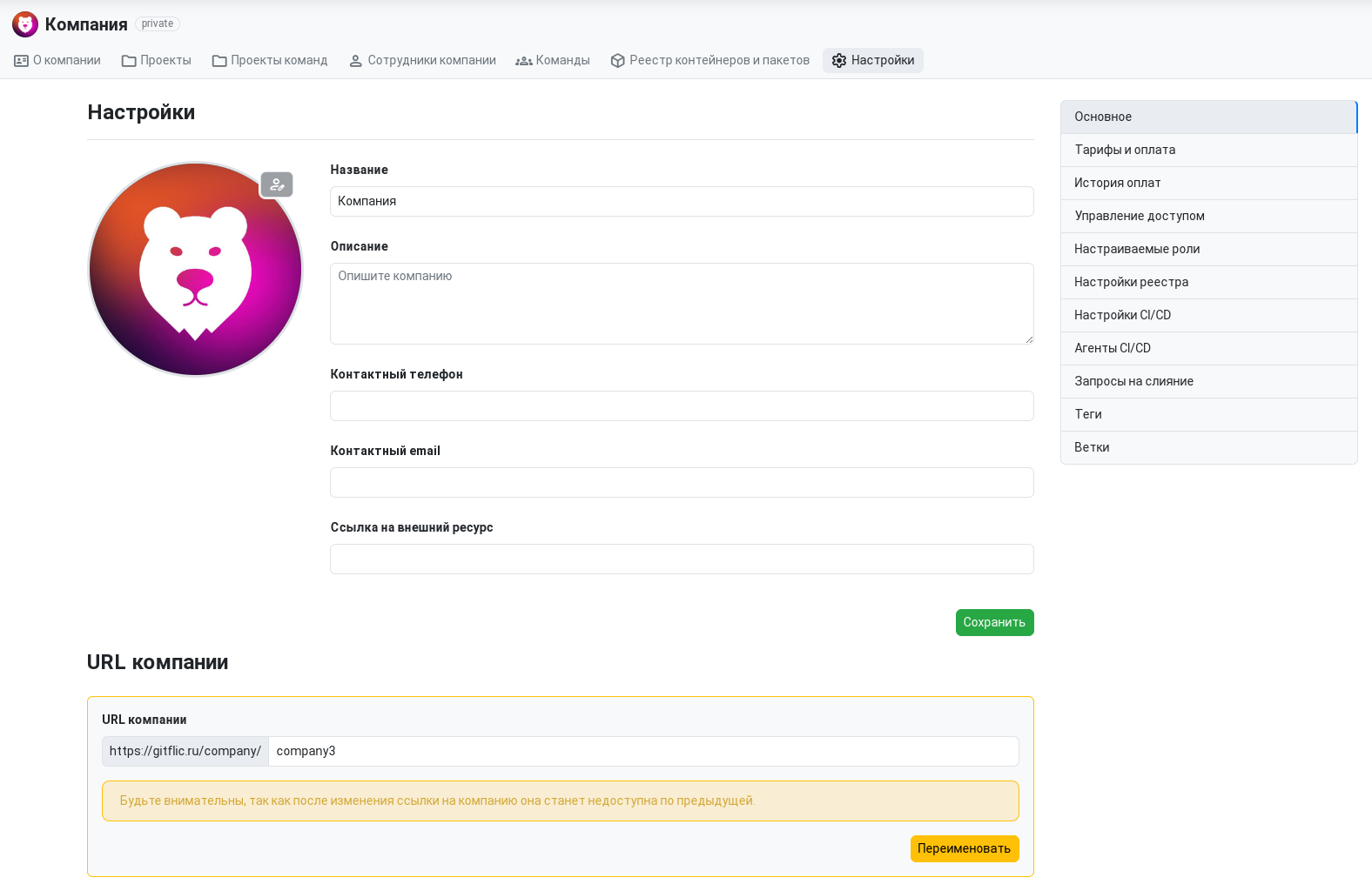Open the Команды tab

553,61
